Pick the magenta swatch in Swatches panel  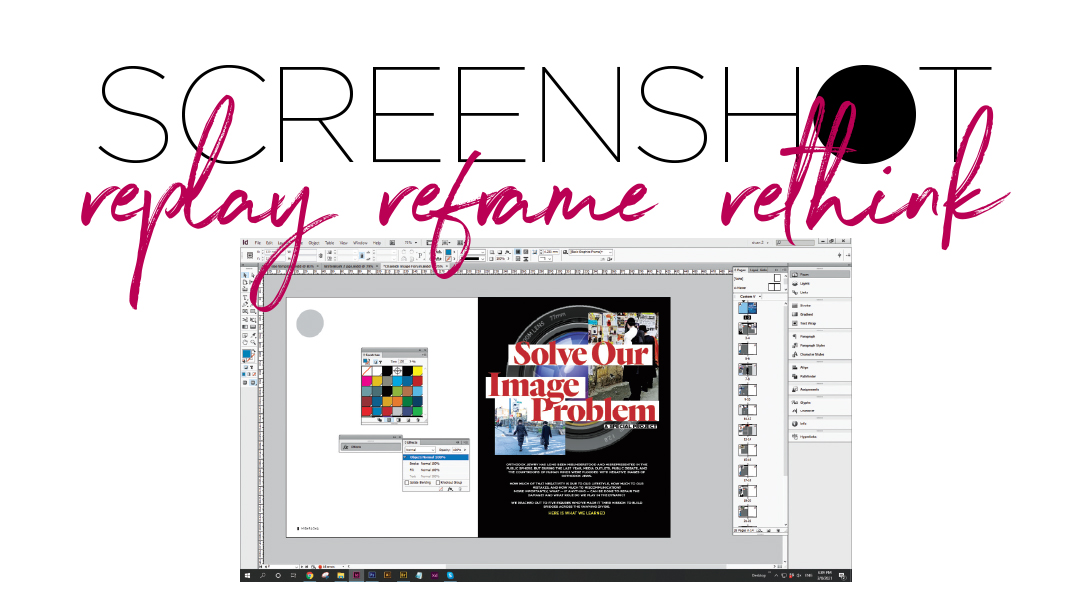[x=367, y=381]
